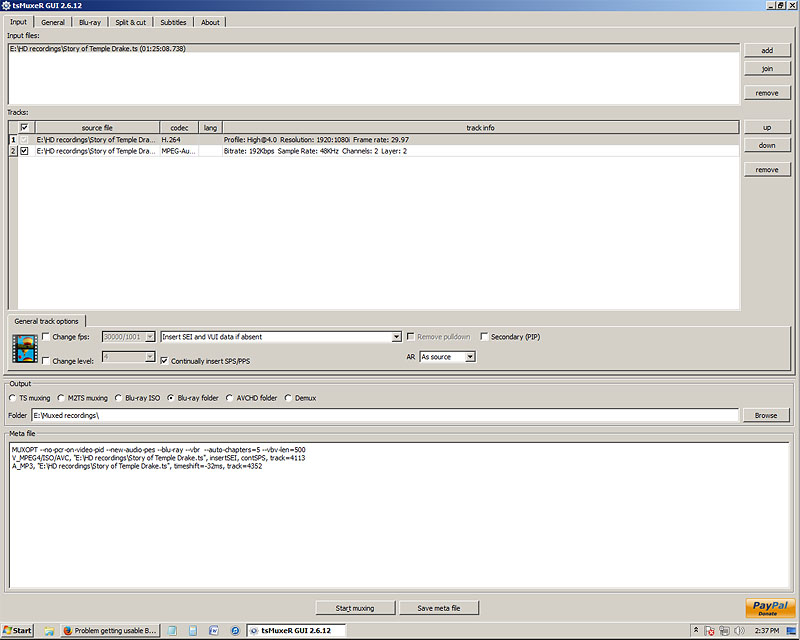Select the General track options tab
Viewport: 800px width, 640px height.
(46, 321)
